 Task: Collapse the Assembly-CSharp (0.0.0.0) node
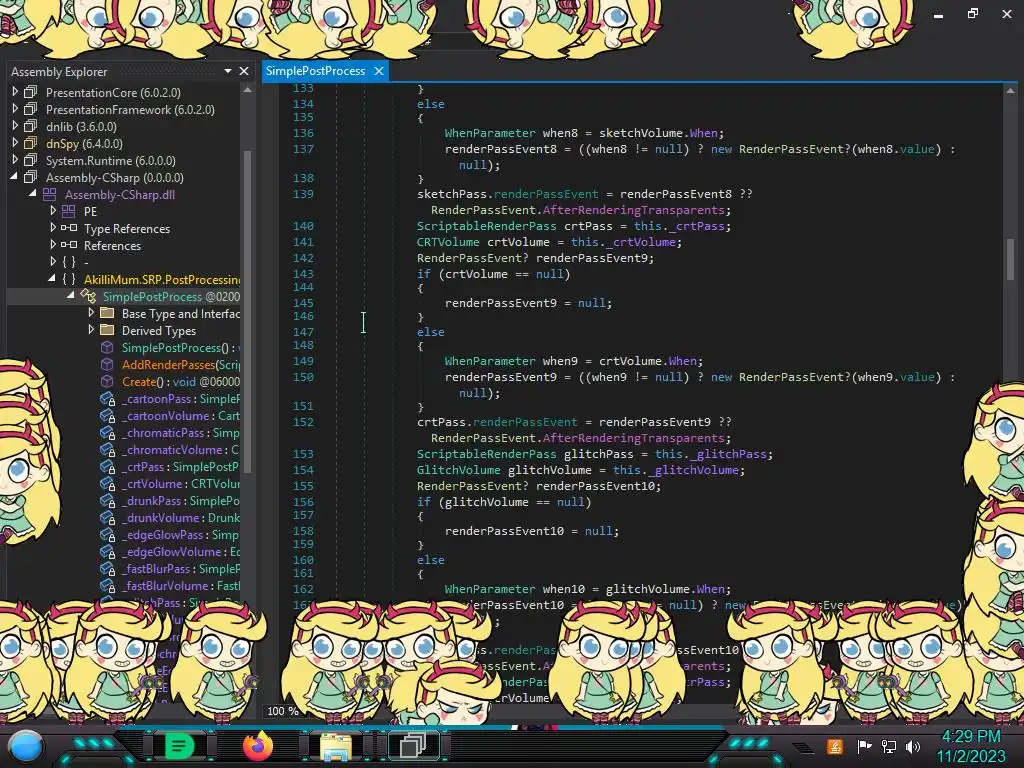click(14, 176)
